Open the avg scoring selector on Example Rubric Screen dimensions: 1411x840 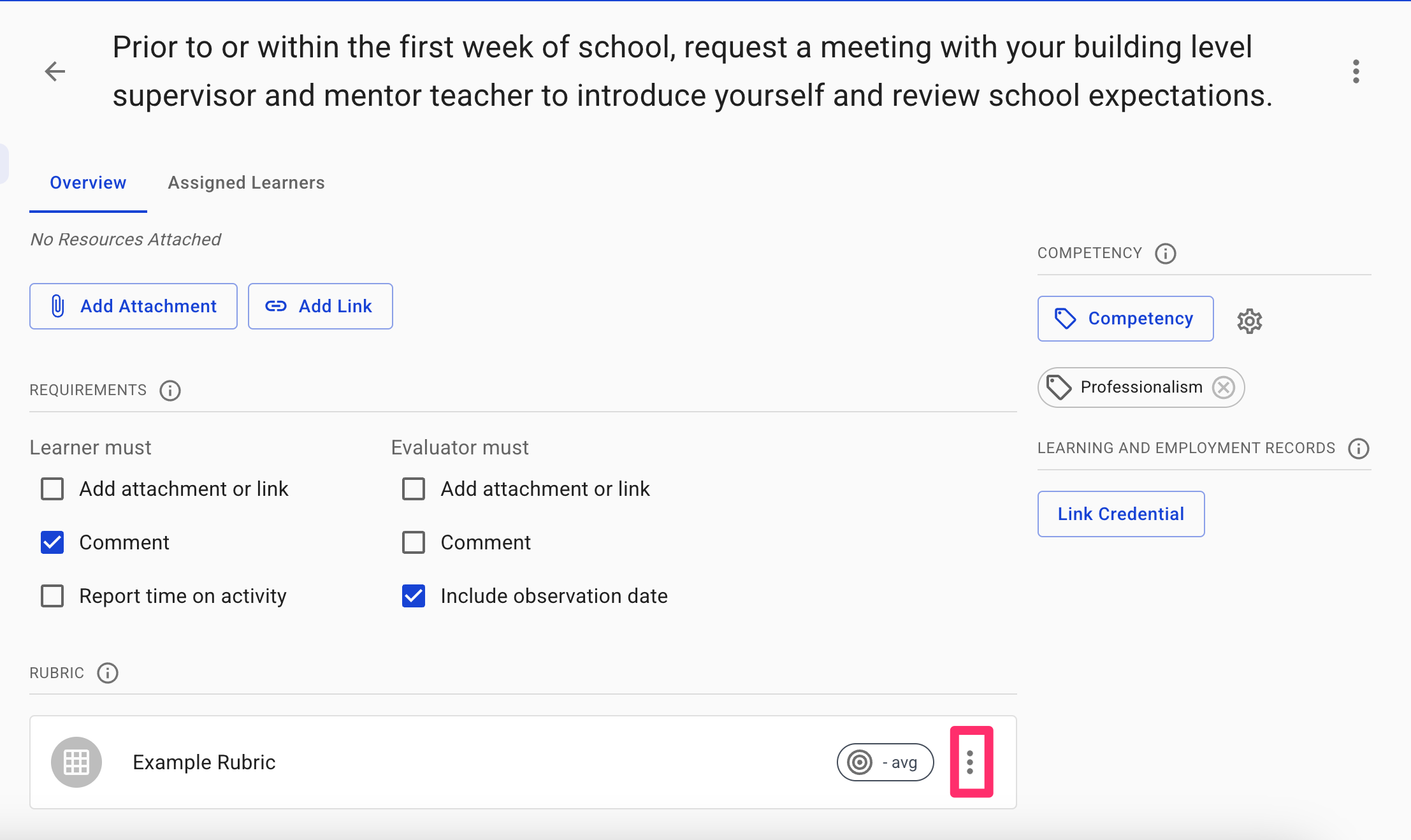click(x=885, y=762)
